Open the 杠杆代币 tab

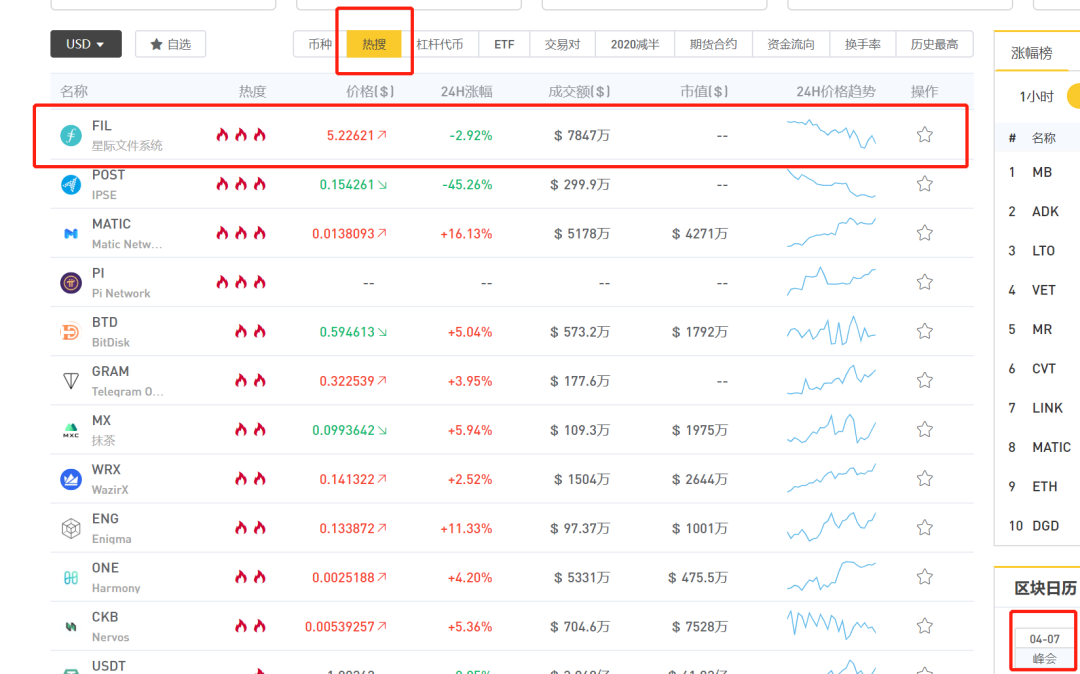[x=439, y=45]
